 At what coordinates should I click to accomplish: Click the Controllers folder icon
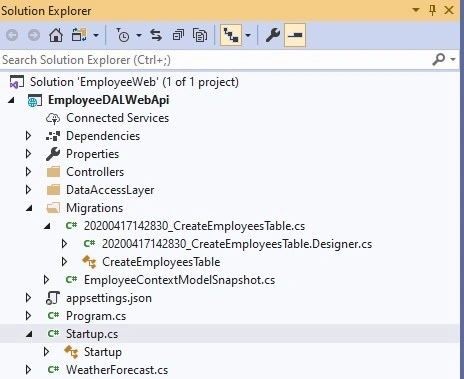coord(53,172)
